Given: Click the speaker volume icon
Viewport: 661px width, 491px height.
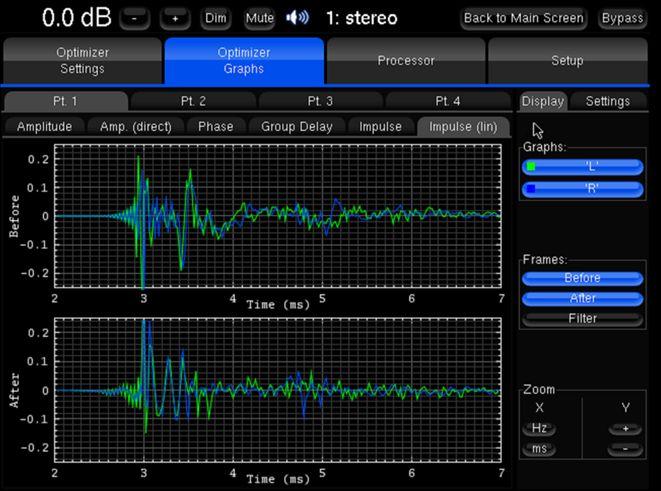Looking at the screenshot, I should pos(297,18).
